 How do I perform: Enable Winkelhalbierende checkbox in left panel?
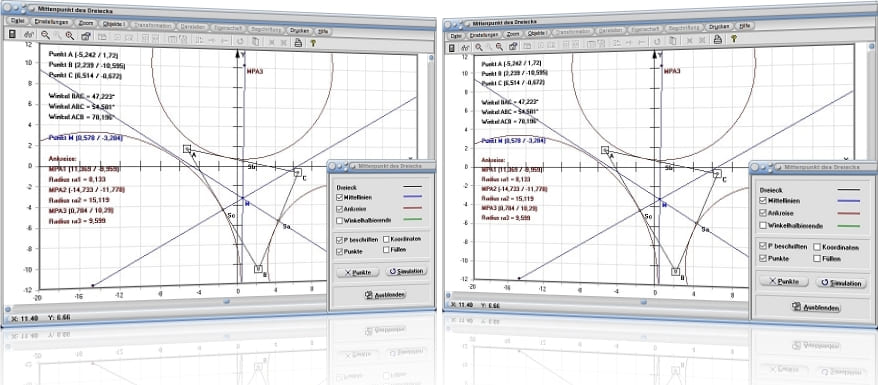(x=340, y=220)
